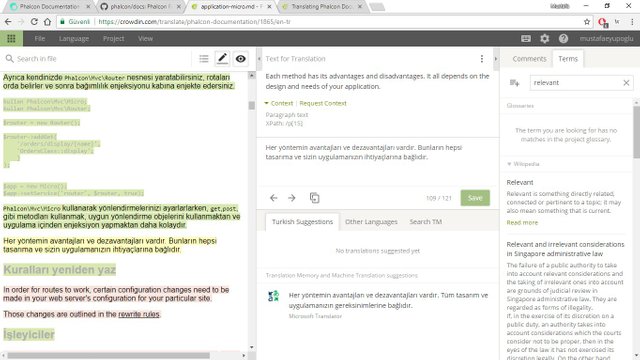Reload the browser page
Screen dimensions: 640x360
pyautogui.click(x=34, y=22)
